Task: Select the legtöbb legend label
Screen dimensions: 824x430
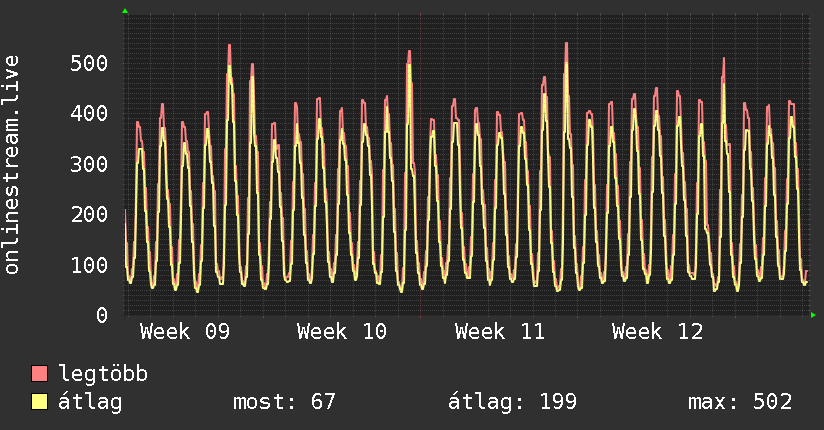Action: pos(103,374)
